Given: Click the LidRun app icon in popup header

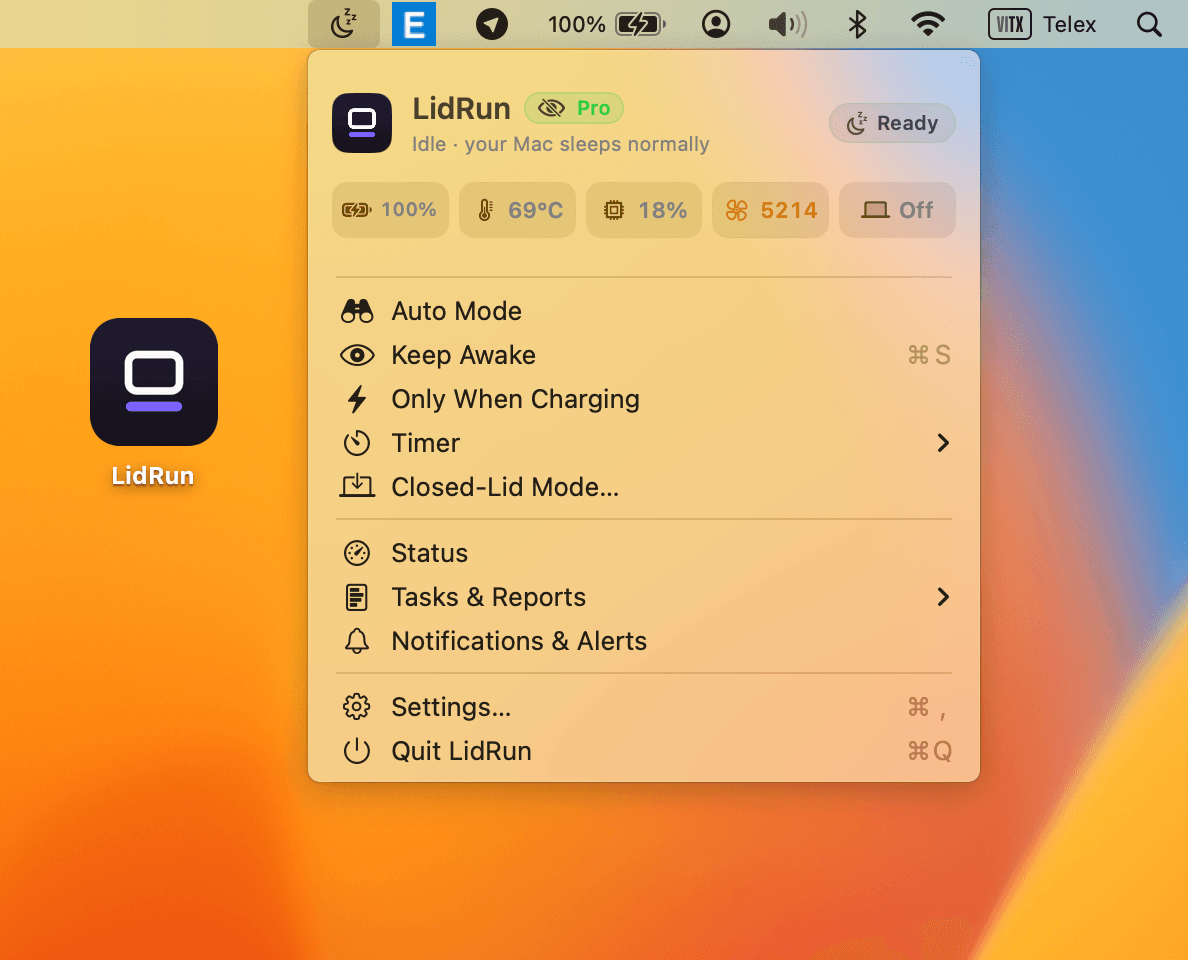Looking at the screenshot, I should pyautogui.click(x=362, y=123).
